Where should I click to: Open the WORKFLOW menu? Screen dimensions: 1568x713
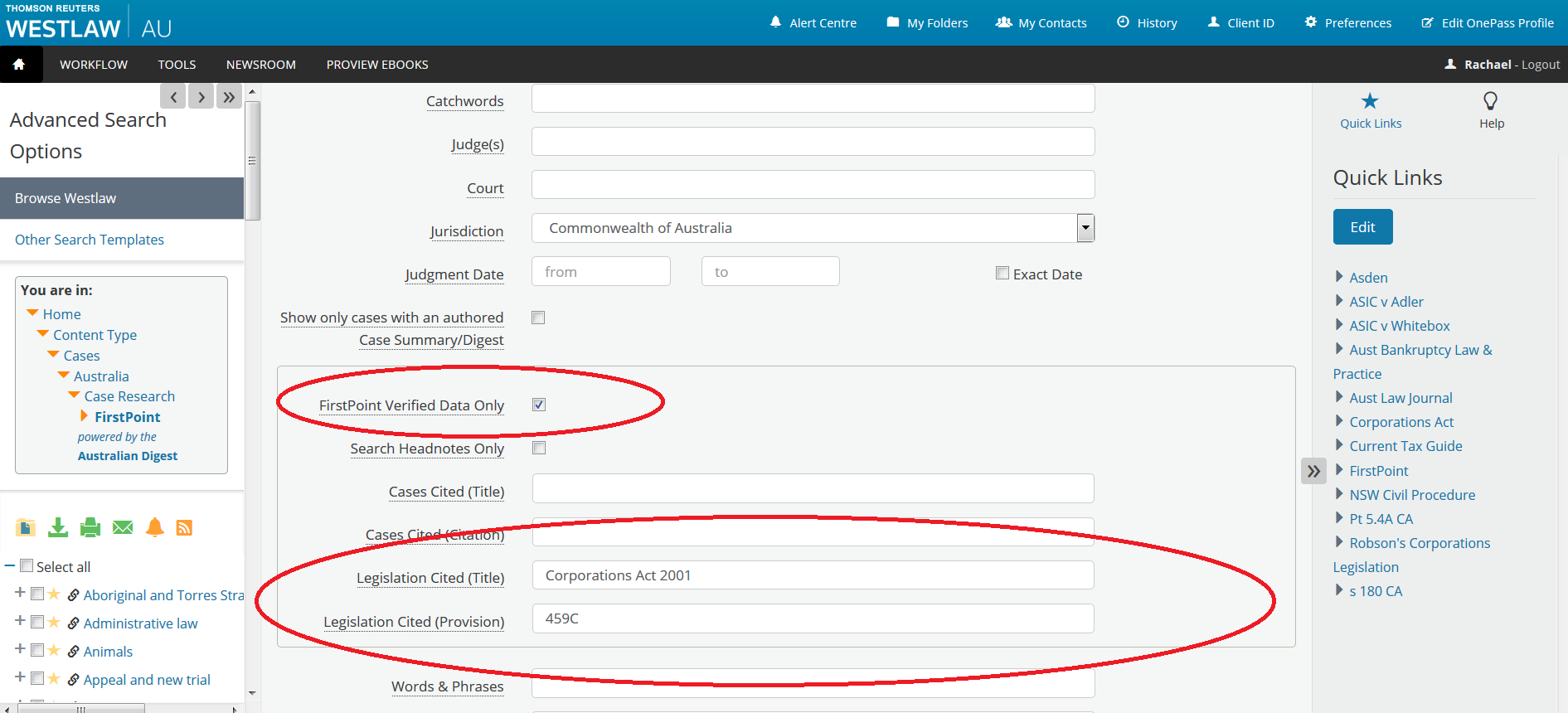click(x=94, y=65)
